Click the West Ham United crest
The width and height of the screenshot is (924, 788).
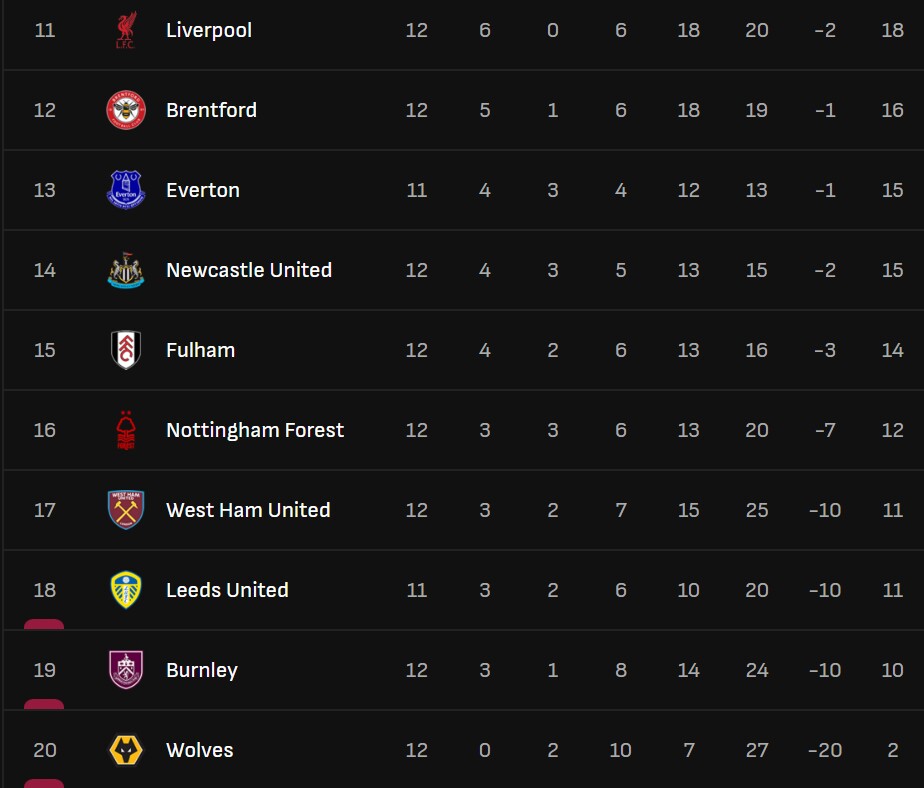[126, 510]
